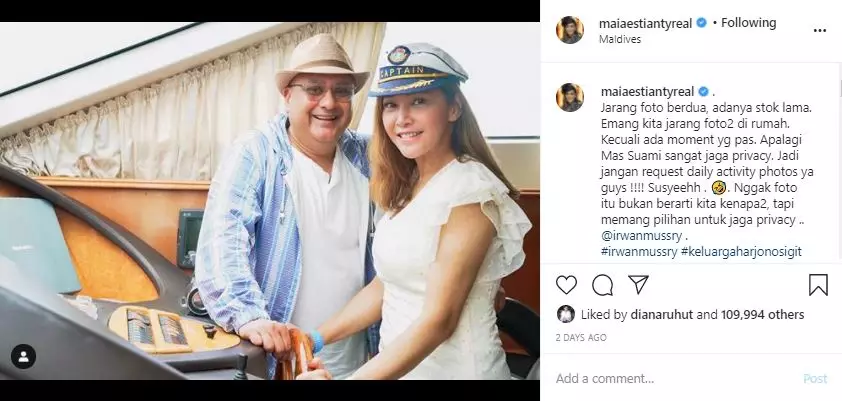
Task: Save the post with the bookmark icon
Action: pyautogui.click(x=818, y=285)
